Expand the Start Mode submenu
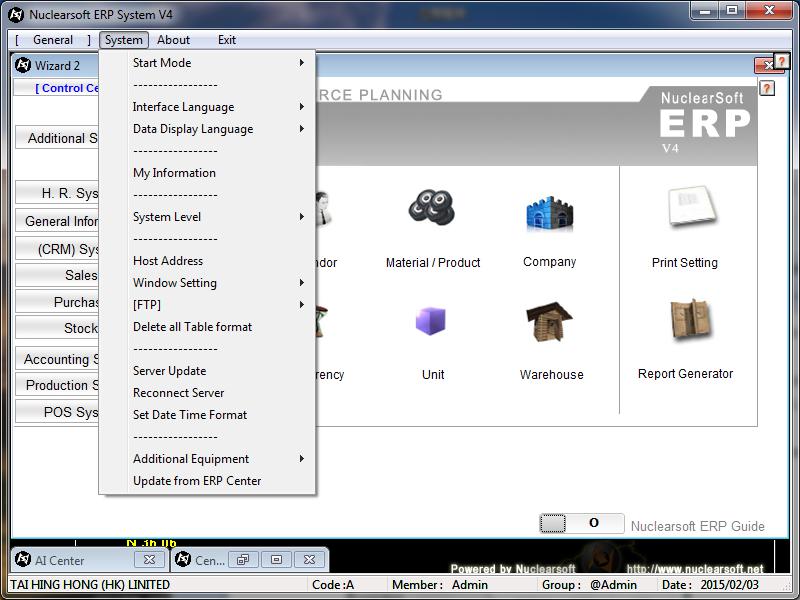The height and width of the screenshot is (600, 800). (x=207, y=63)
